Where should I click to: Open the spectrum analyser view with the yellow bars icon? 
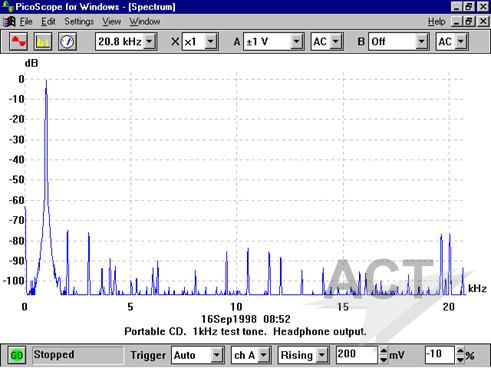click(43, 42)
